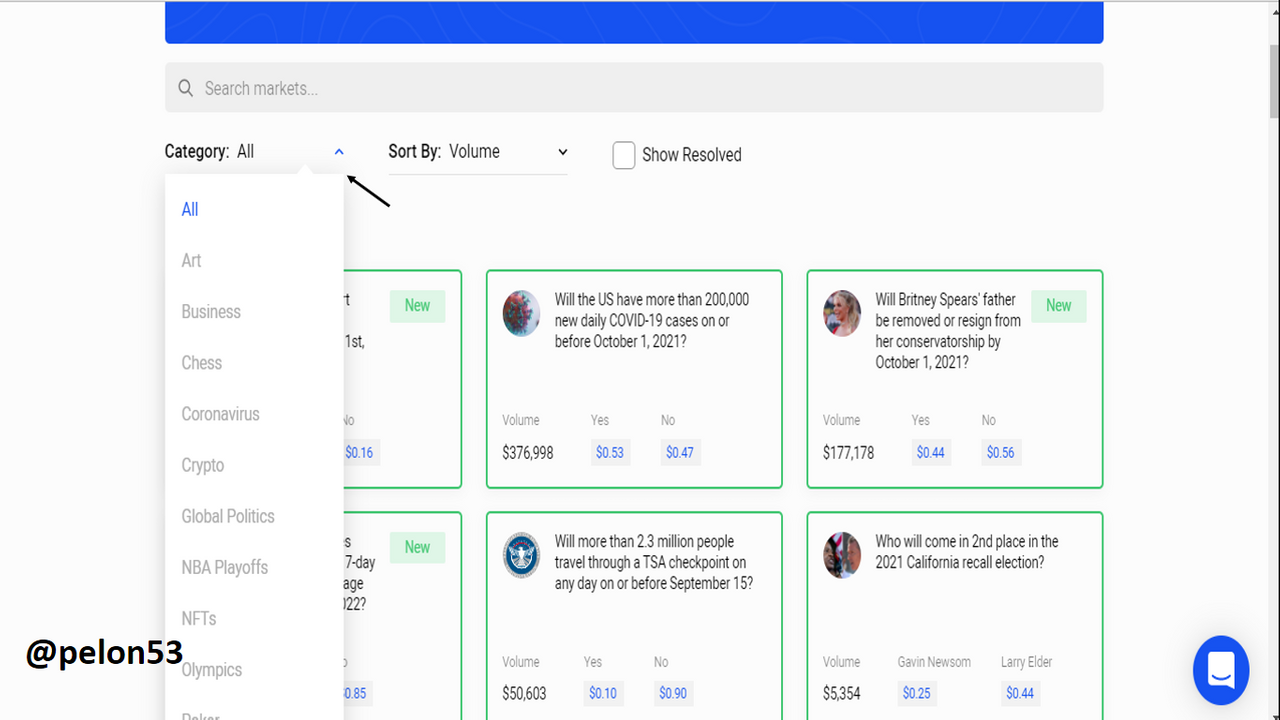Click Larry Elder $0.44 price
This screenshot has height=720, width=1280.
coord(1020,693)
